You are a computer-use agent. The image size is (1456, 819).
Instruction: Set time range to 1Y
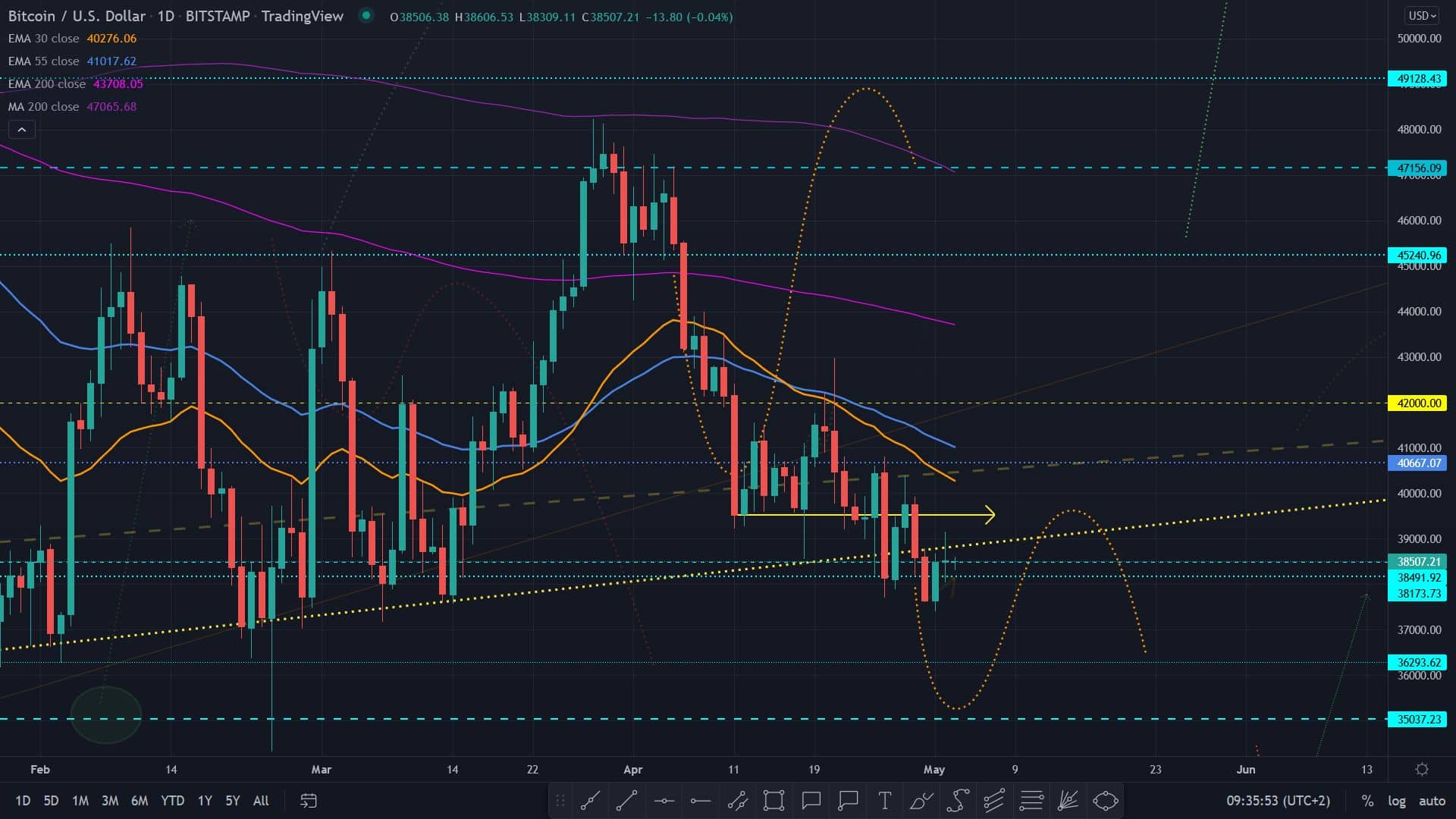pos(205,801)
